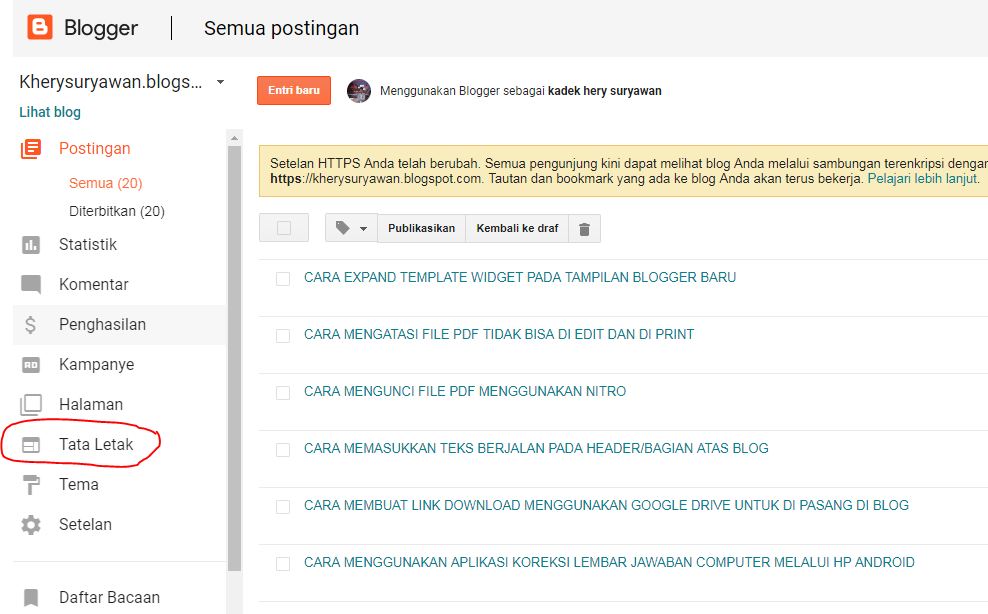The height and width of the screenshot is (614, 988).
Task: Tick the checkbox beside the PDF edit post
Action: (x=282, y=334)
